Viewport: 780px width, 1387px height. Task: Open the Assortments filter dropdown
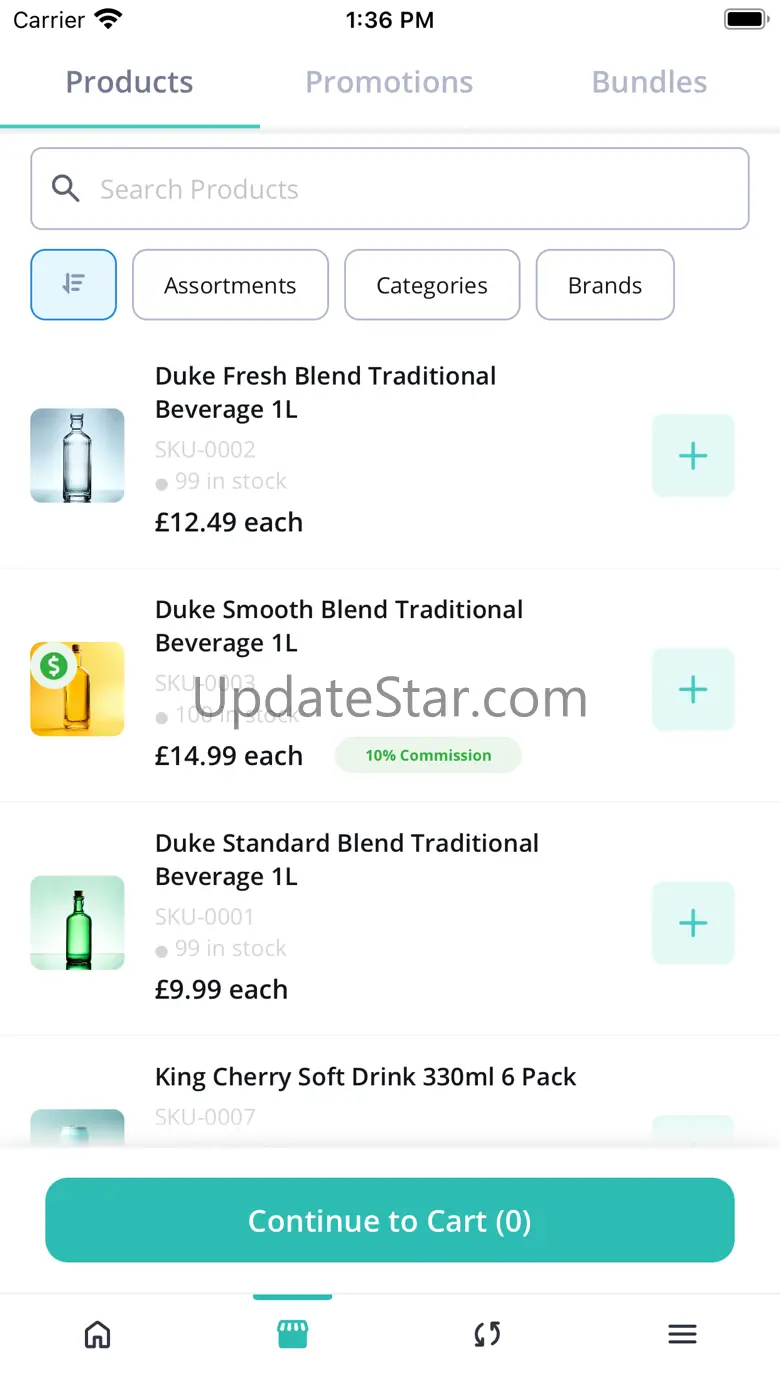[x=230, y=285]
